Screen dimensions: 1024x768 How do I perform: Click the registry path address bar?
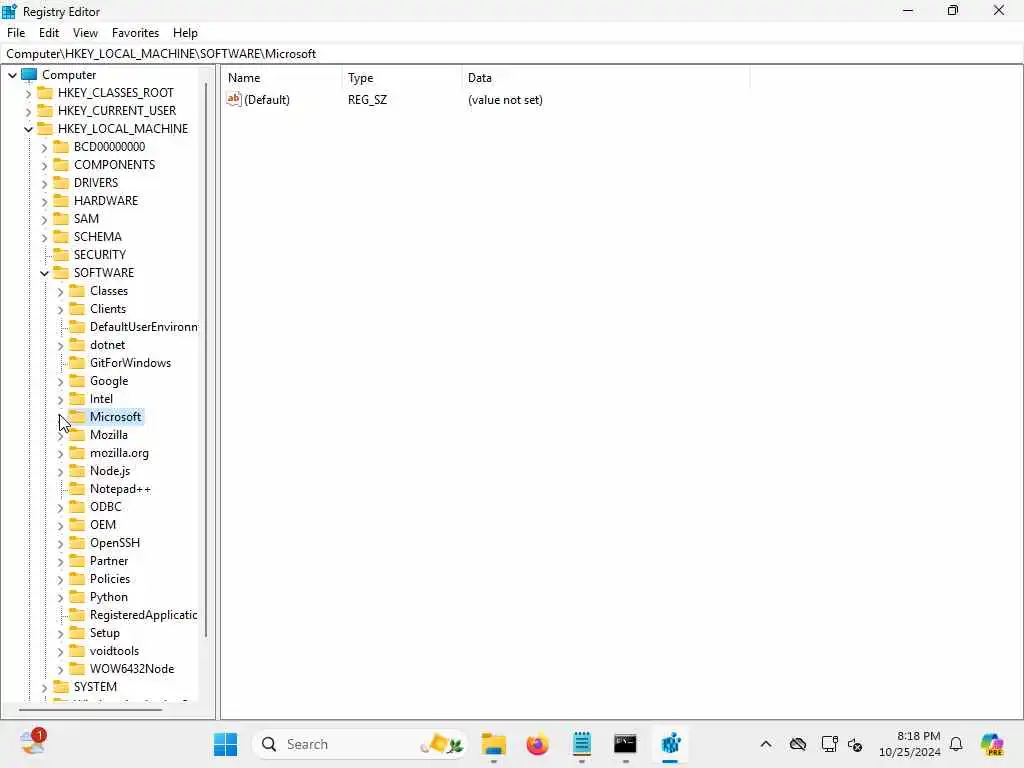(x=512, y=54)
